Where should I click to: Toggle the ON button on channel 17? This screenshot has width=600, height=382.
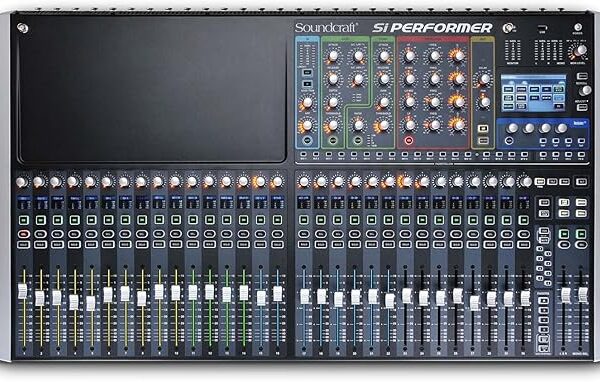point(304,220)
